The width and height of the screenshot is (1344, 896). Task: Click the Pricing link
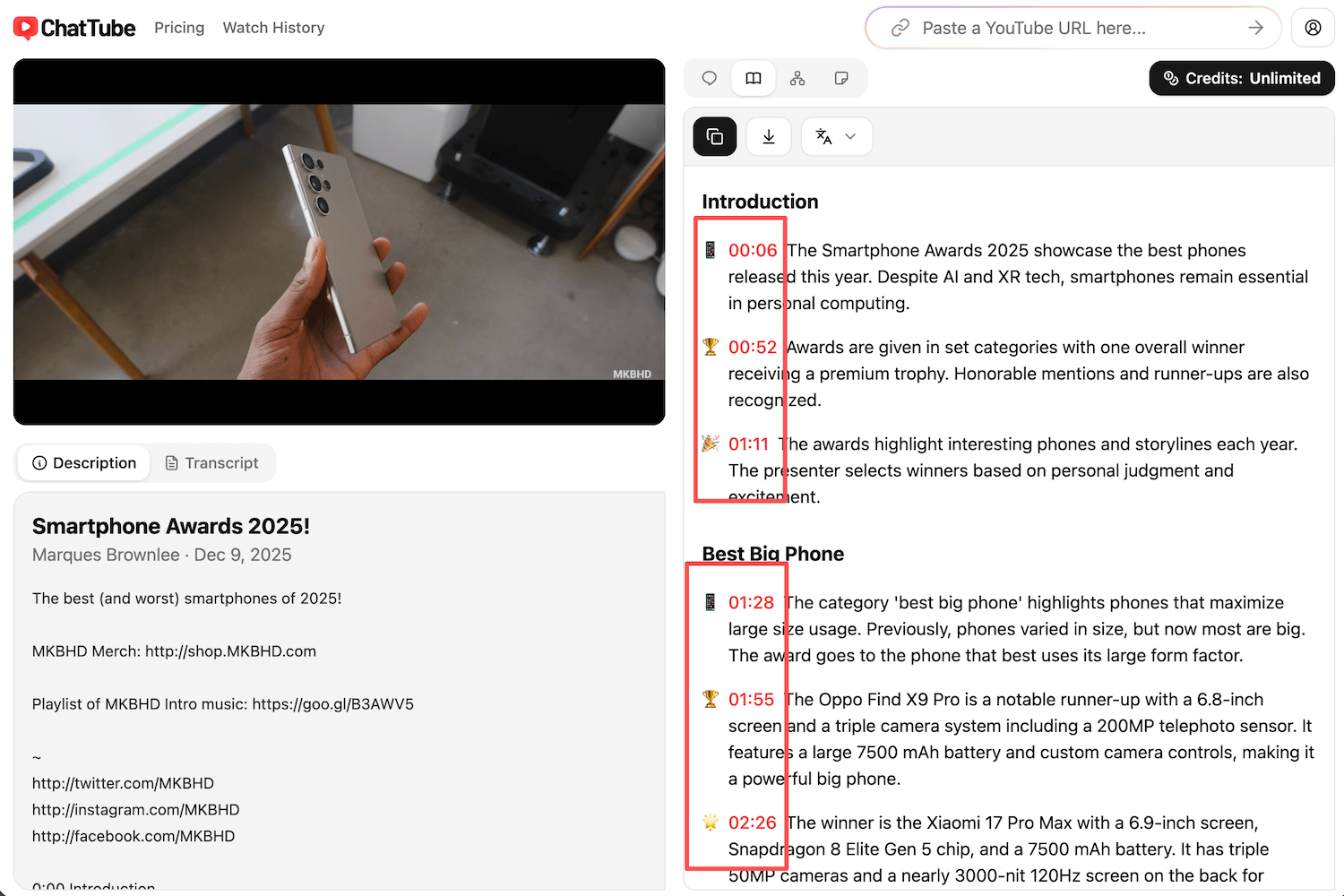click(179, 28)
